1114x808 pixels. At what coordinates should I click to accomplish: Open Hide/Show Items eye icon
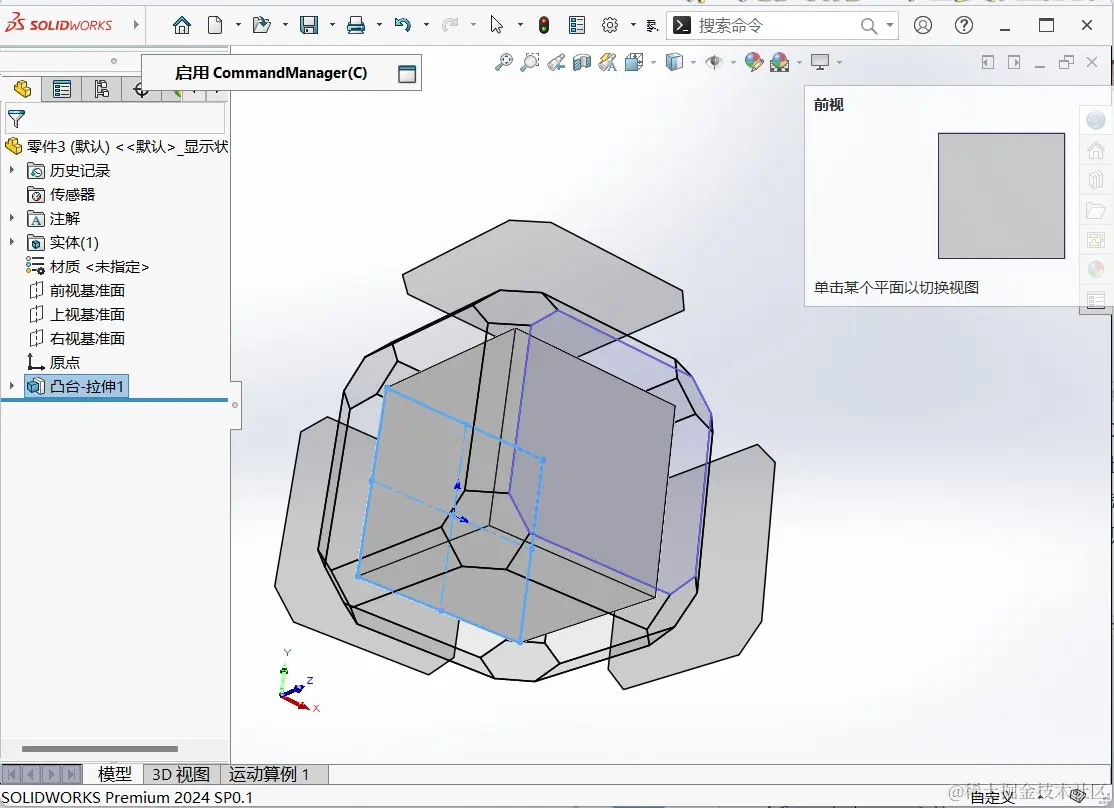(x=713, y=63)
